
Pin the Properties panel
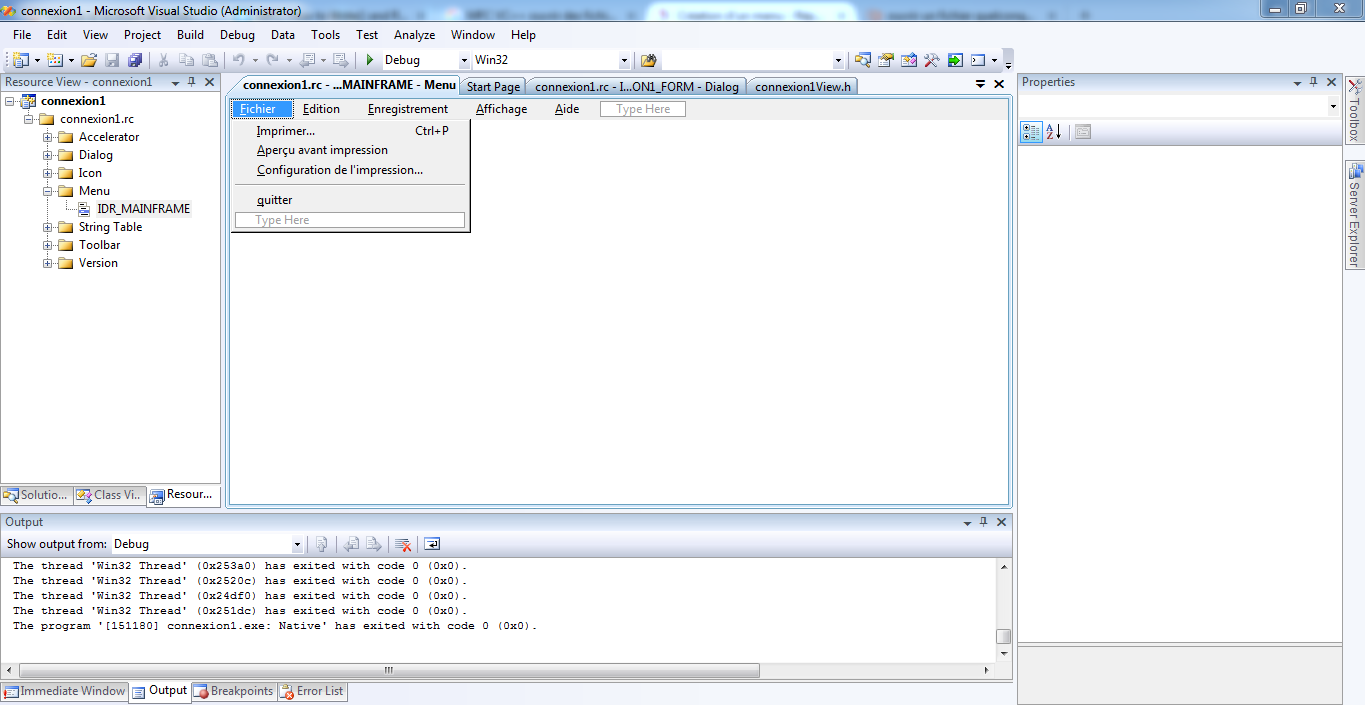1312,83
